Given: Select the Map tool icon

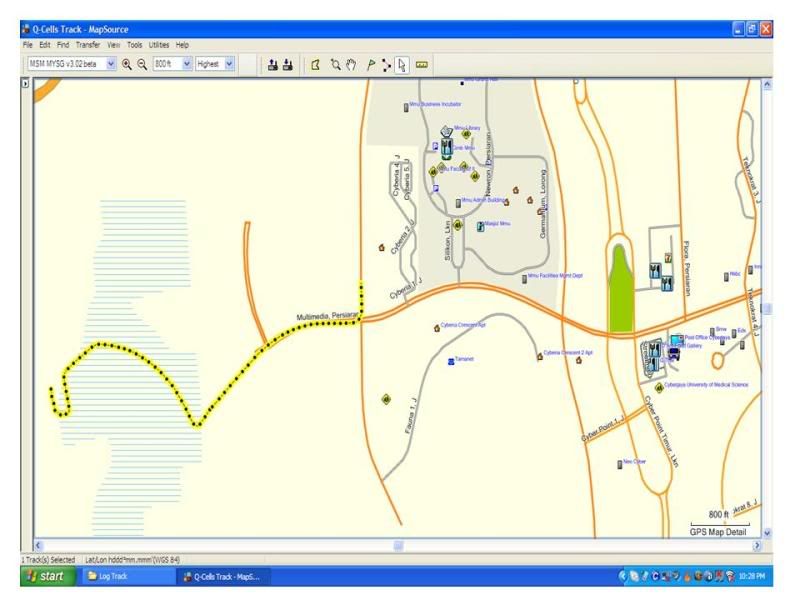Looking at the screenshot, I should 316,65.
